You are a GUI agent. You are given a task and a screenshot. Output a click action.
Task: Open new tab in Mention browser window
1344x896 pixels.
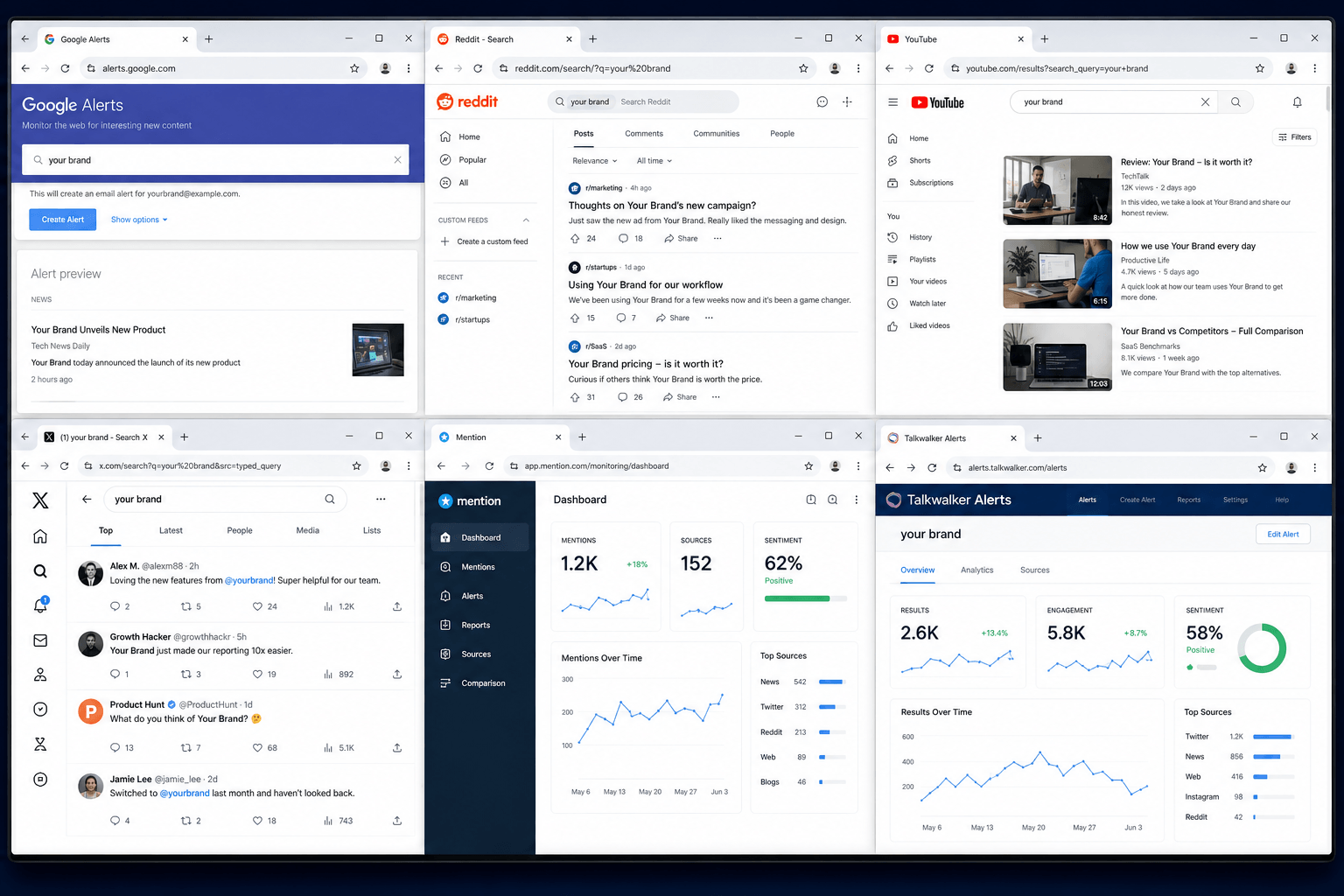pos(582,437)
